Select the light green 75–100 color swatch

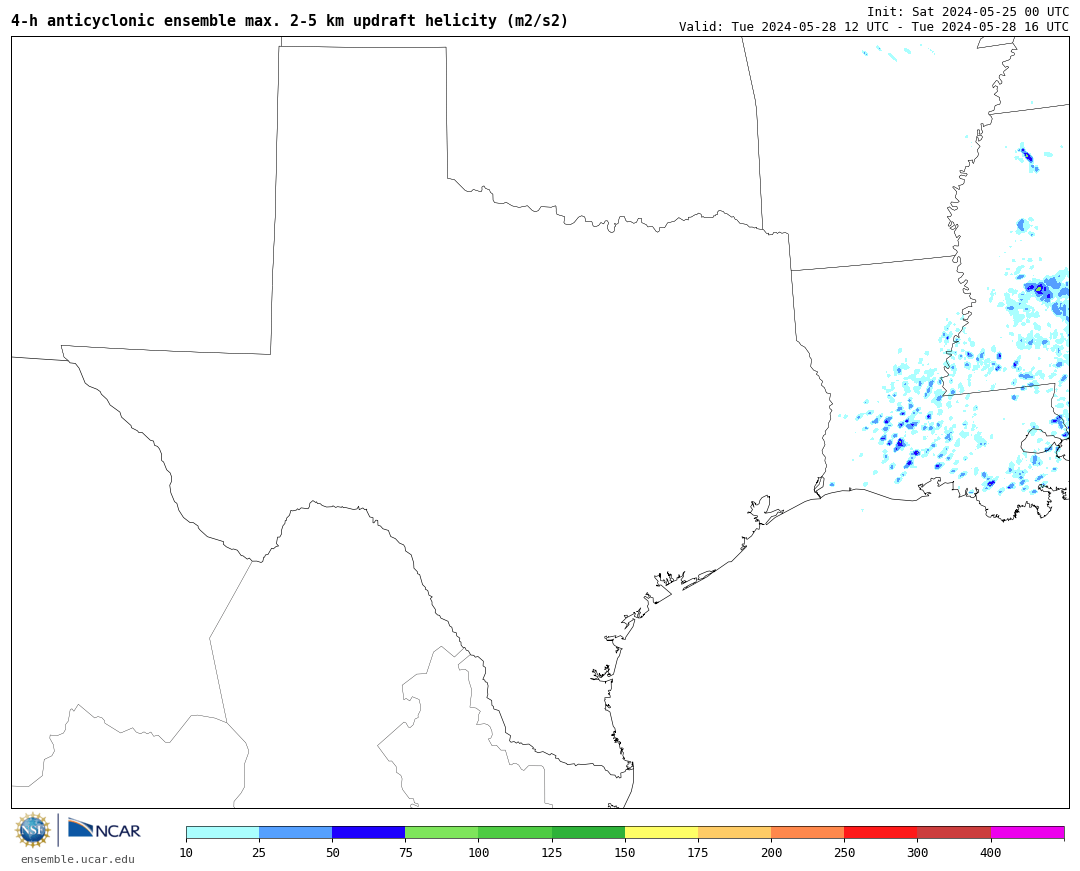click(442, 832)
